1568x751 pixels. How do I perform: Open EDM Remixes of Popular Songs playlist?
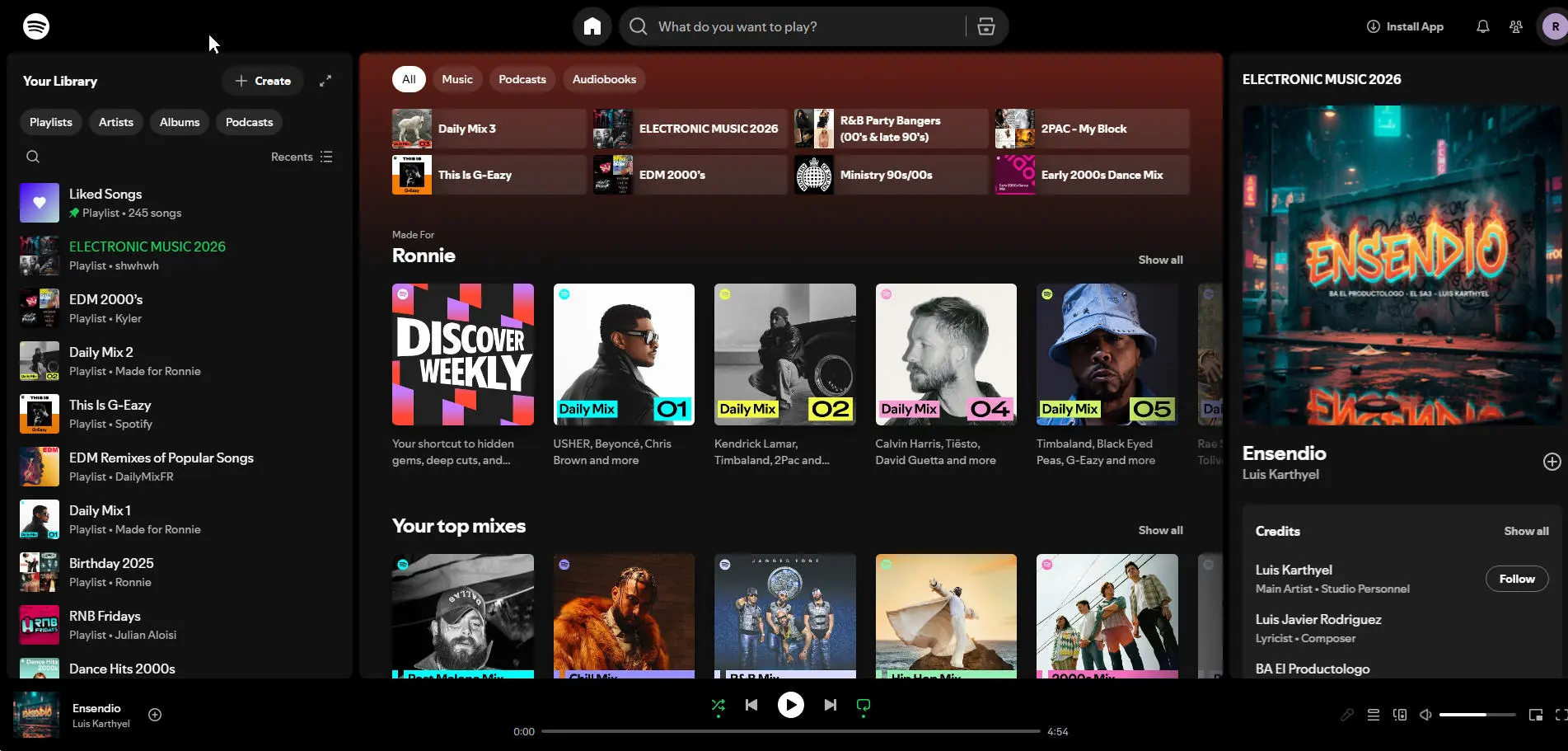click(180, 467)
